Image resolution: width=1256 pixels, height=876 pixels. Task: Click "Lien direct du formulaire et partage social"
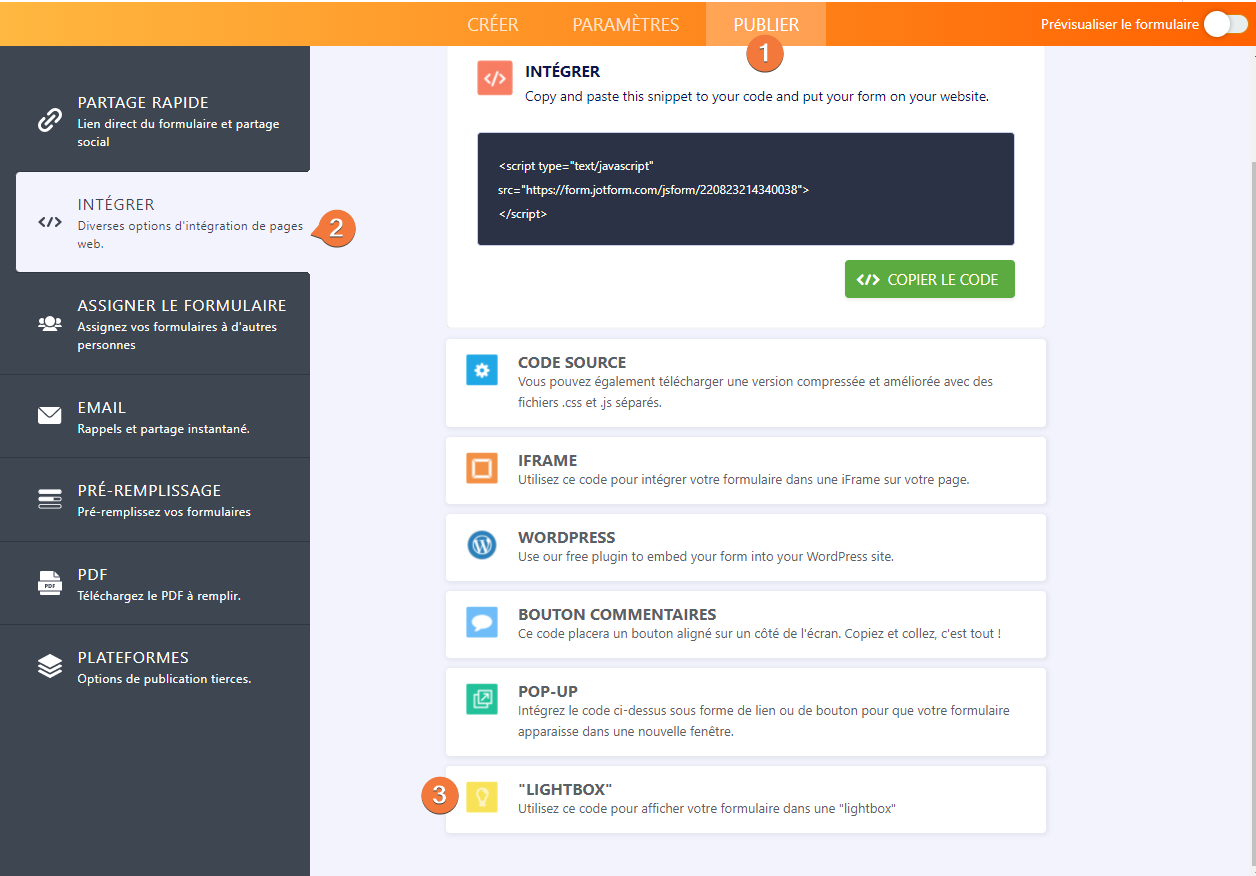coord(178,133)
